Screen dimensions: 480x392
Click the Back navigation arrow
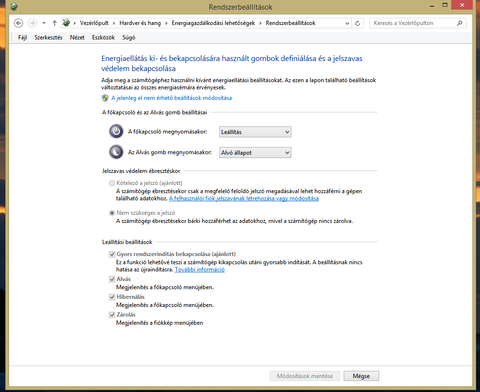point(19,23)
